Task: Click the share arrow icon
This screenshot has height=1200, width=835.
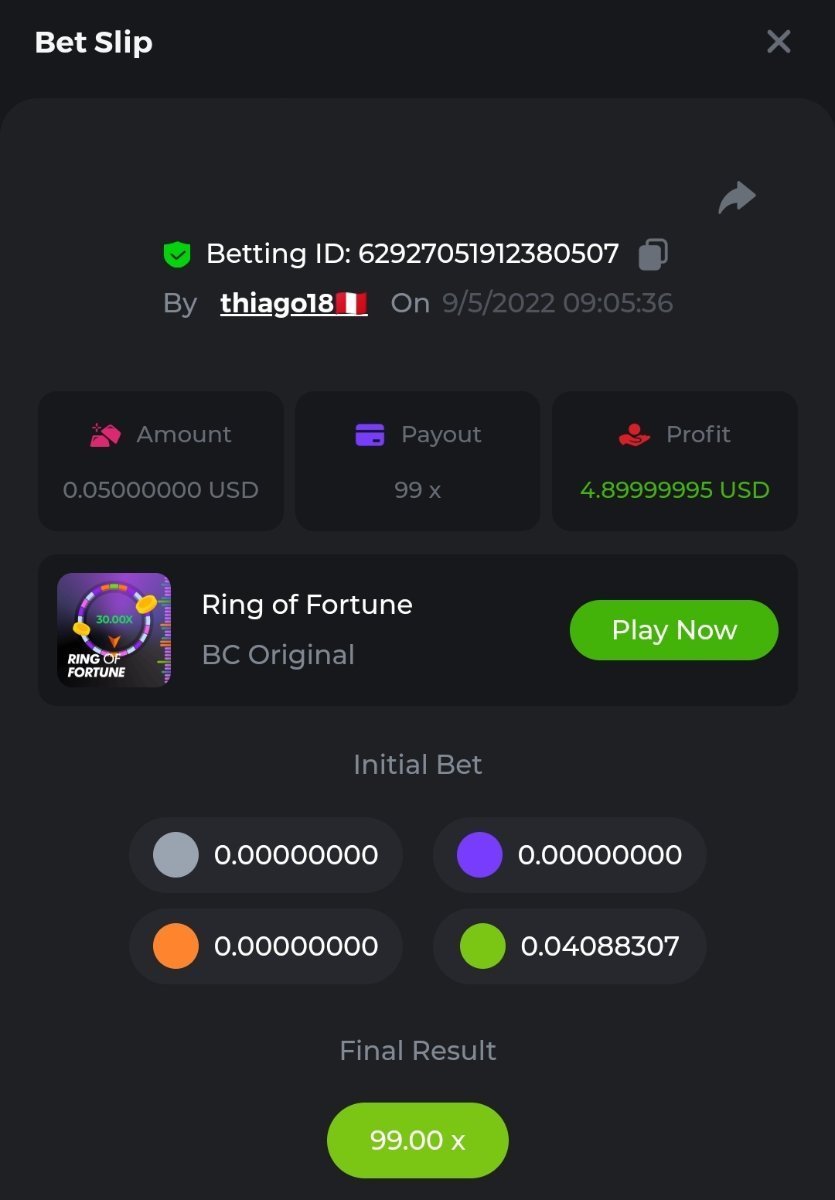Action: (737, 197)
